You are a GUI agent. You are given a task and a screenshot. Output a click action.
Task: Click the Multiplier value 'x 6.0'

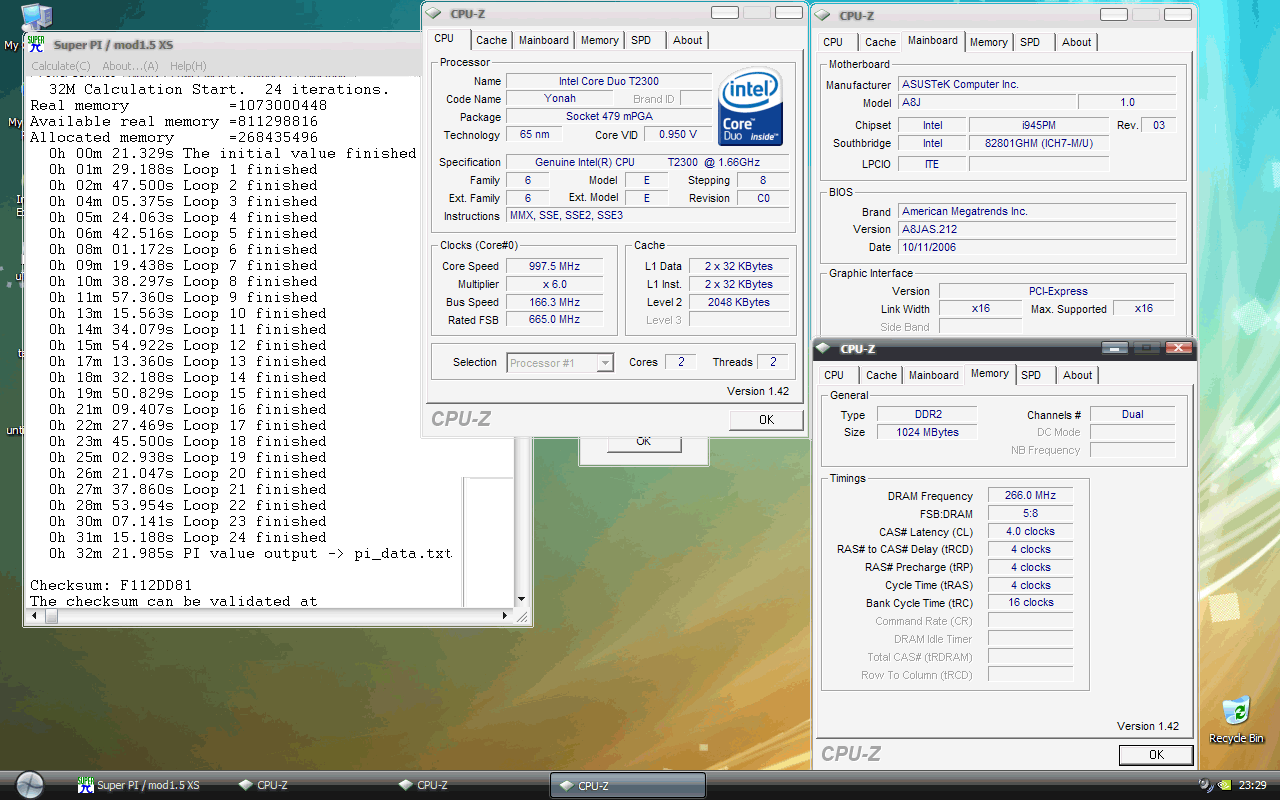pos(555,284)
